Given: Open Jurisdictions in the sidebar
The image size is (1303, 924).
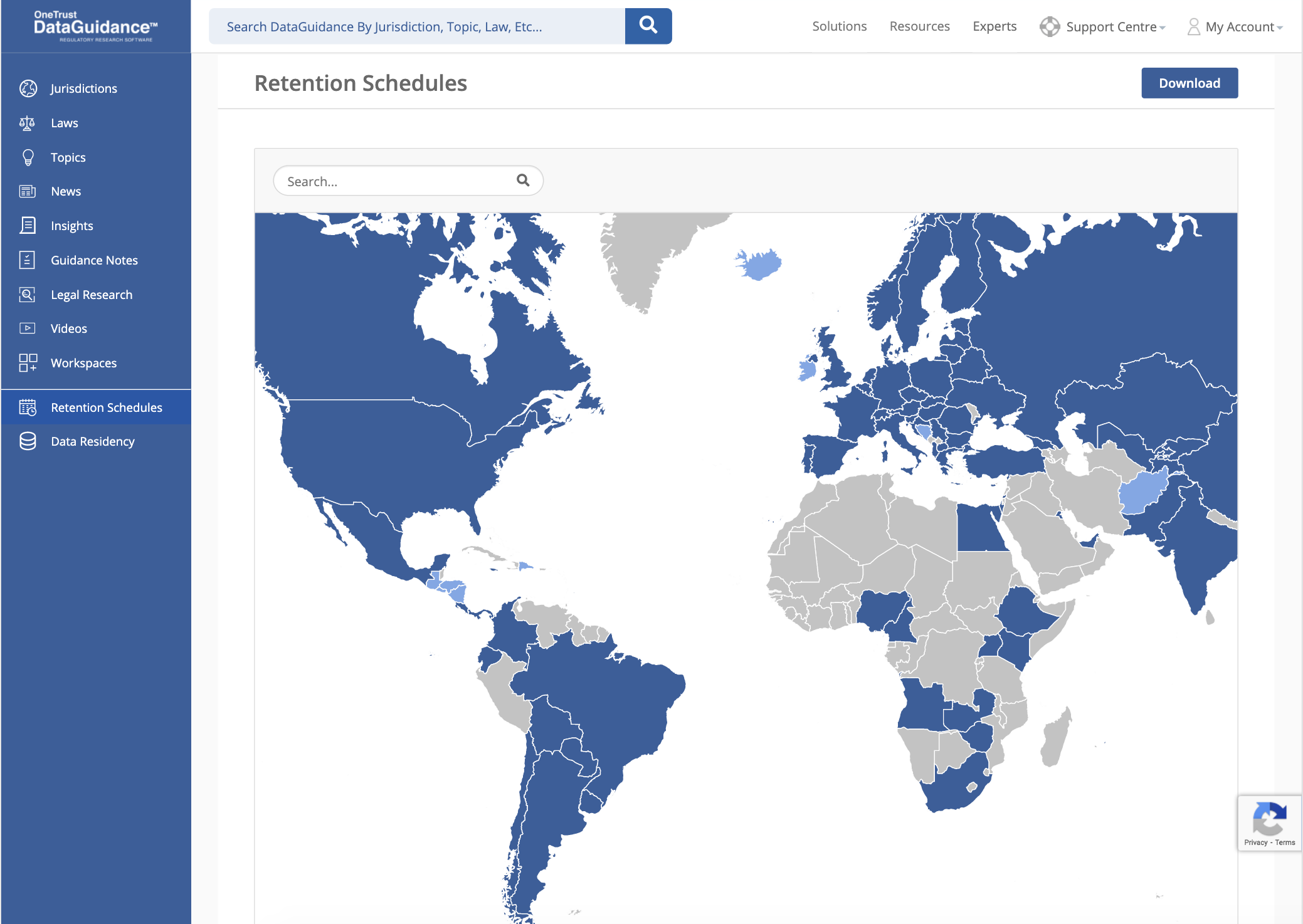Looking at the screenshot, I should pos(96,88).
